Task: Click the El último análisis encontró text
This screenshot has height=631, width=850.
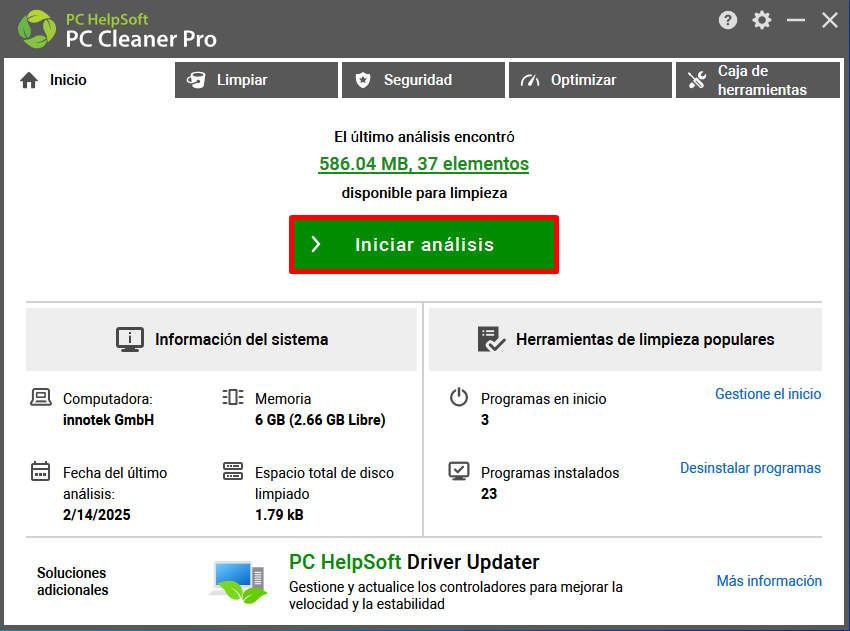Action: 424,137
